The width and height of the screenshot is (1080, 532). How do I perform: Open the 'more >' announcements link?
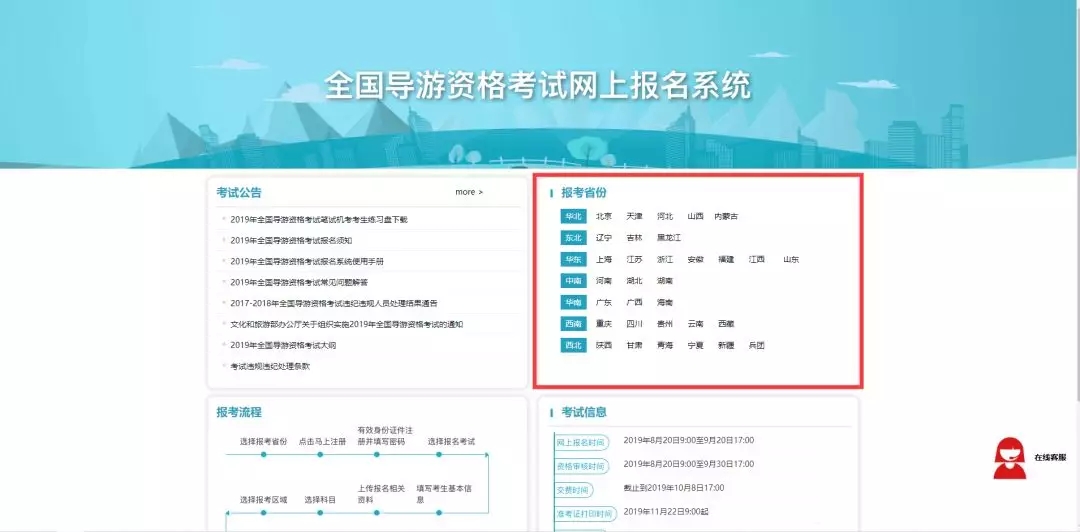click(469, 192)
